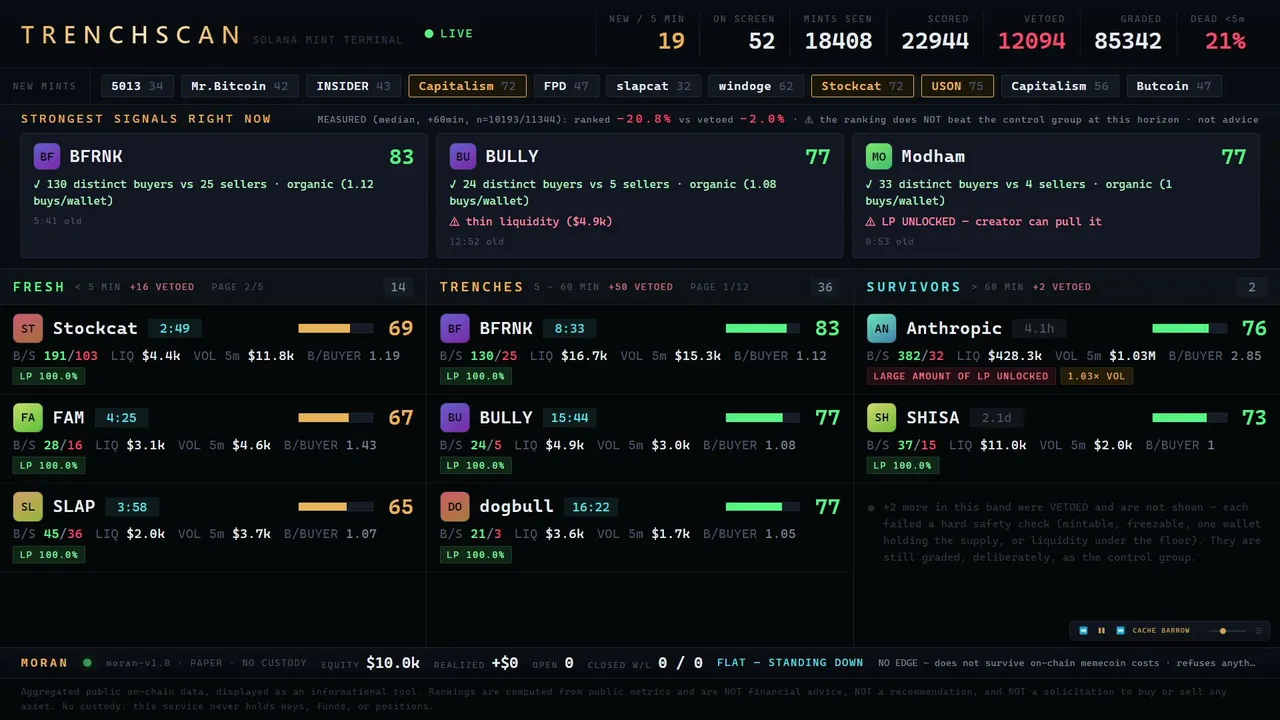Click the TRENCHSCAN logo title
This screenshot has width=1280, height=720.
130,35
